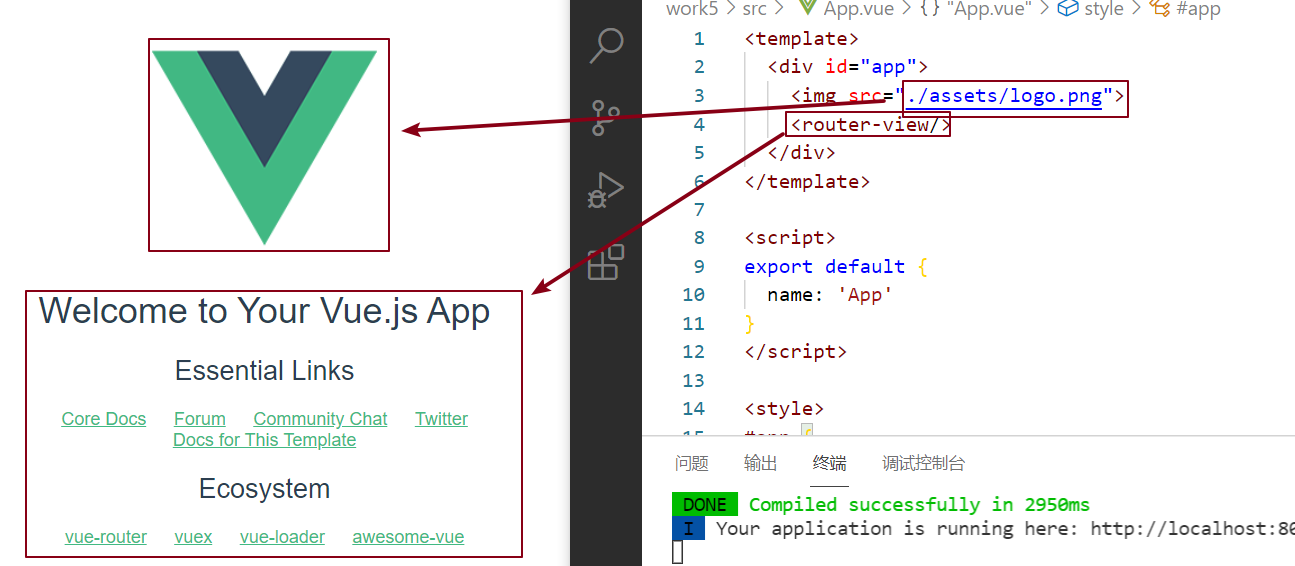The width and height of the screenshot is (1295, 566).
Task: Click the name: 'App' line
Action: coord(829,295)
